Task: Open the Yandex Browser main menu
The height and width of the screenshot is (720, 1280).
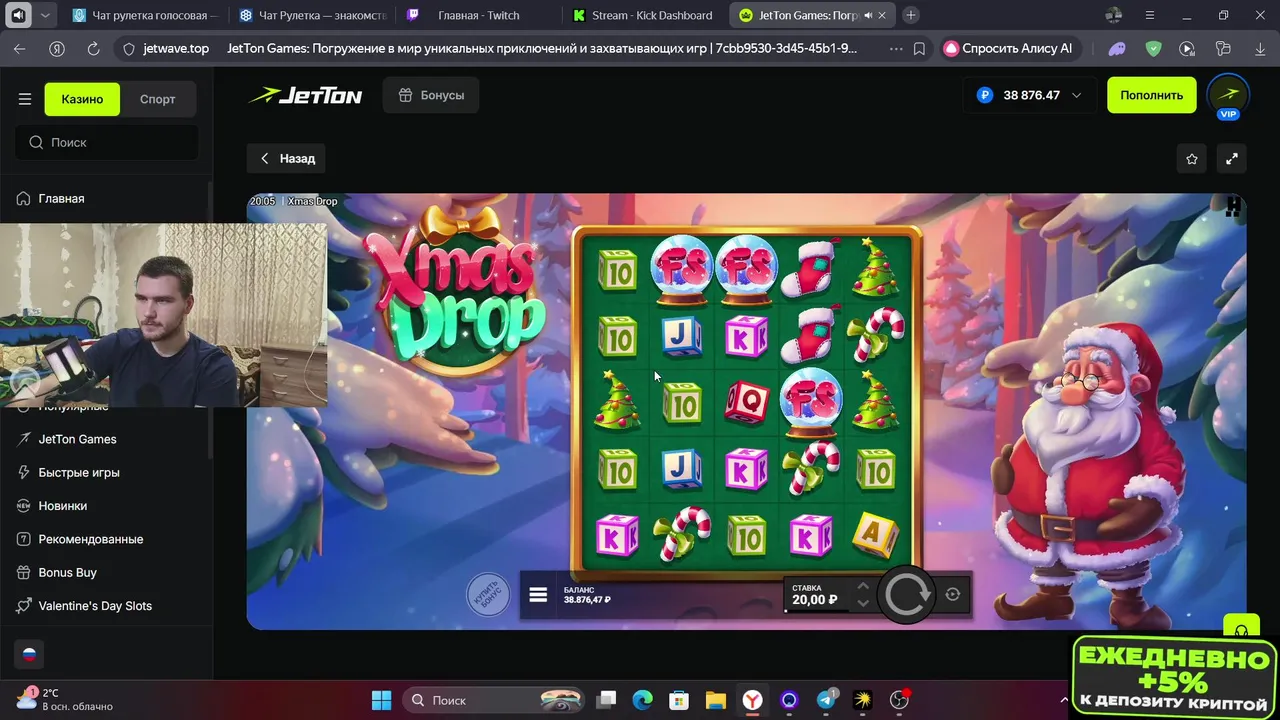Action: (x=1150, y=15)
